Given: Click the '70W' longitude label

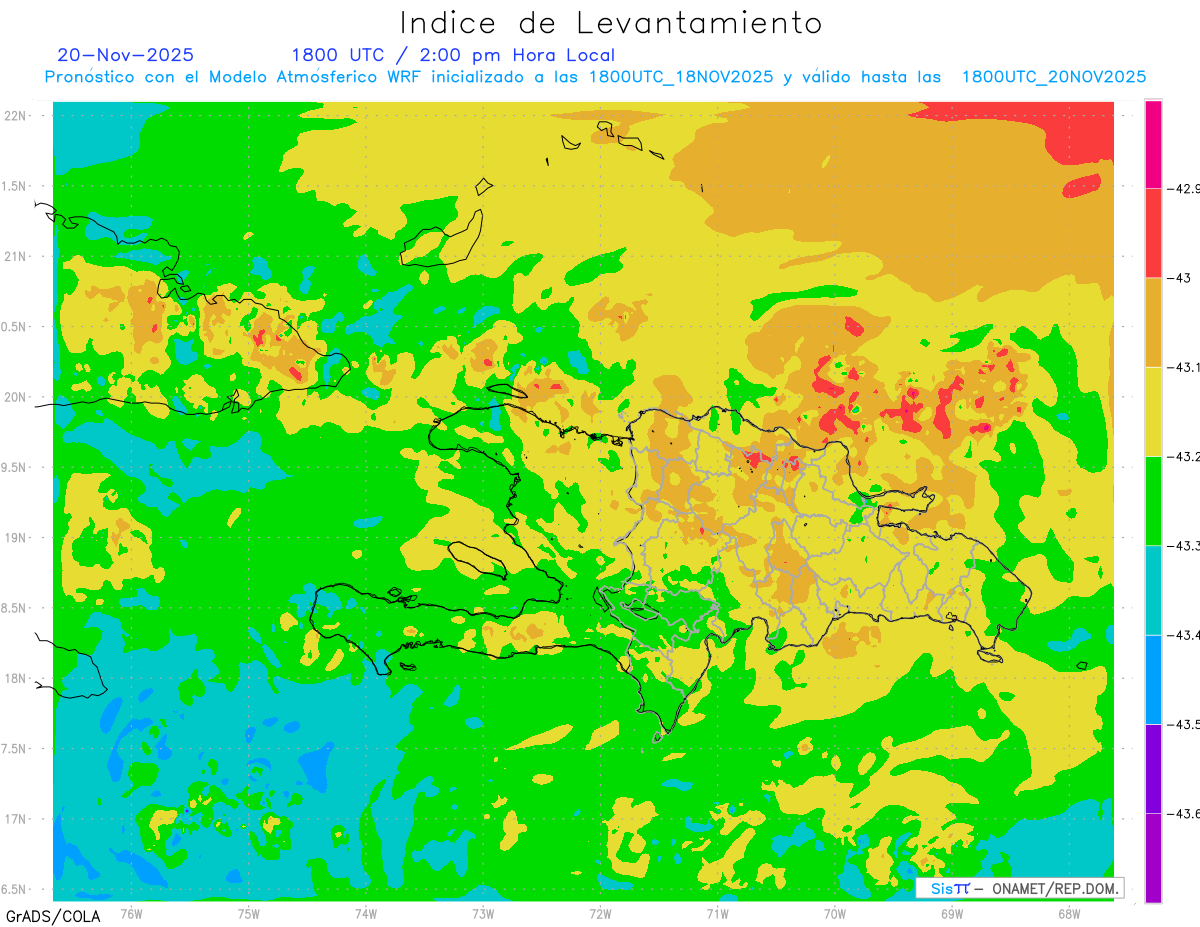Looking at the screenshot, I should point(835,913).
